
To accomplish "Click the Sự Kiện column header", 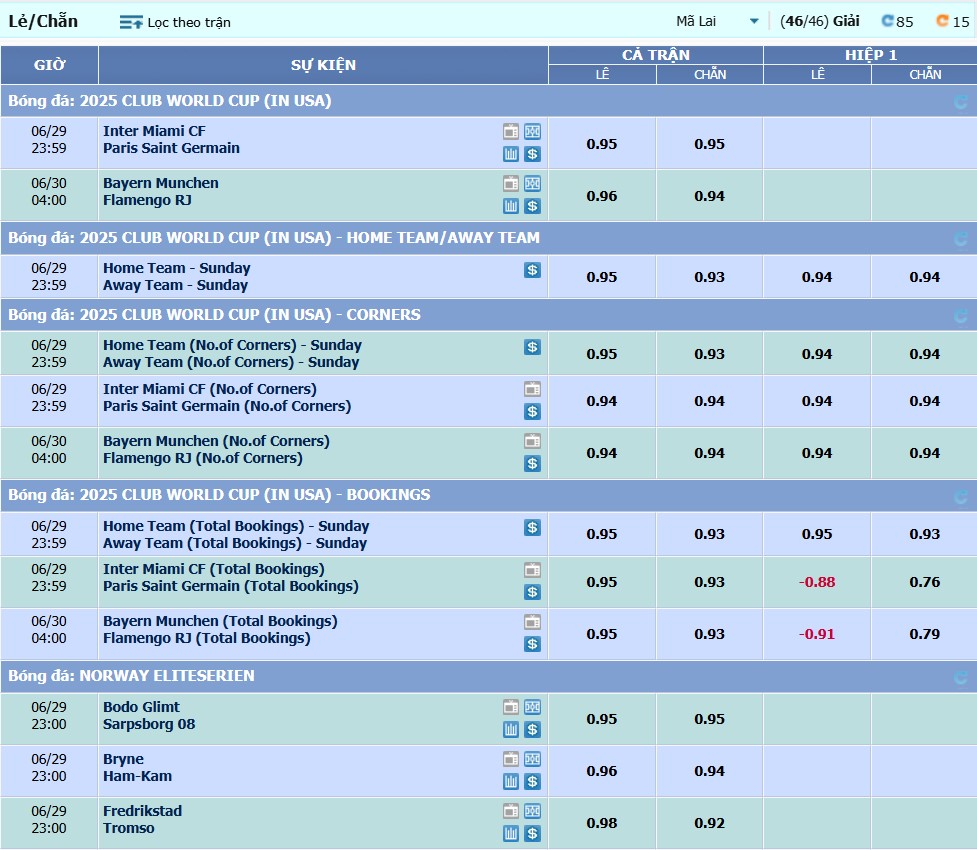I will click(x=323, y=65).
